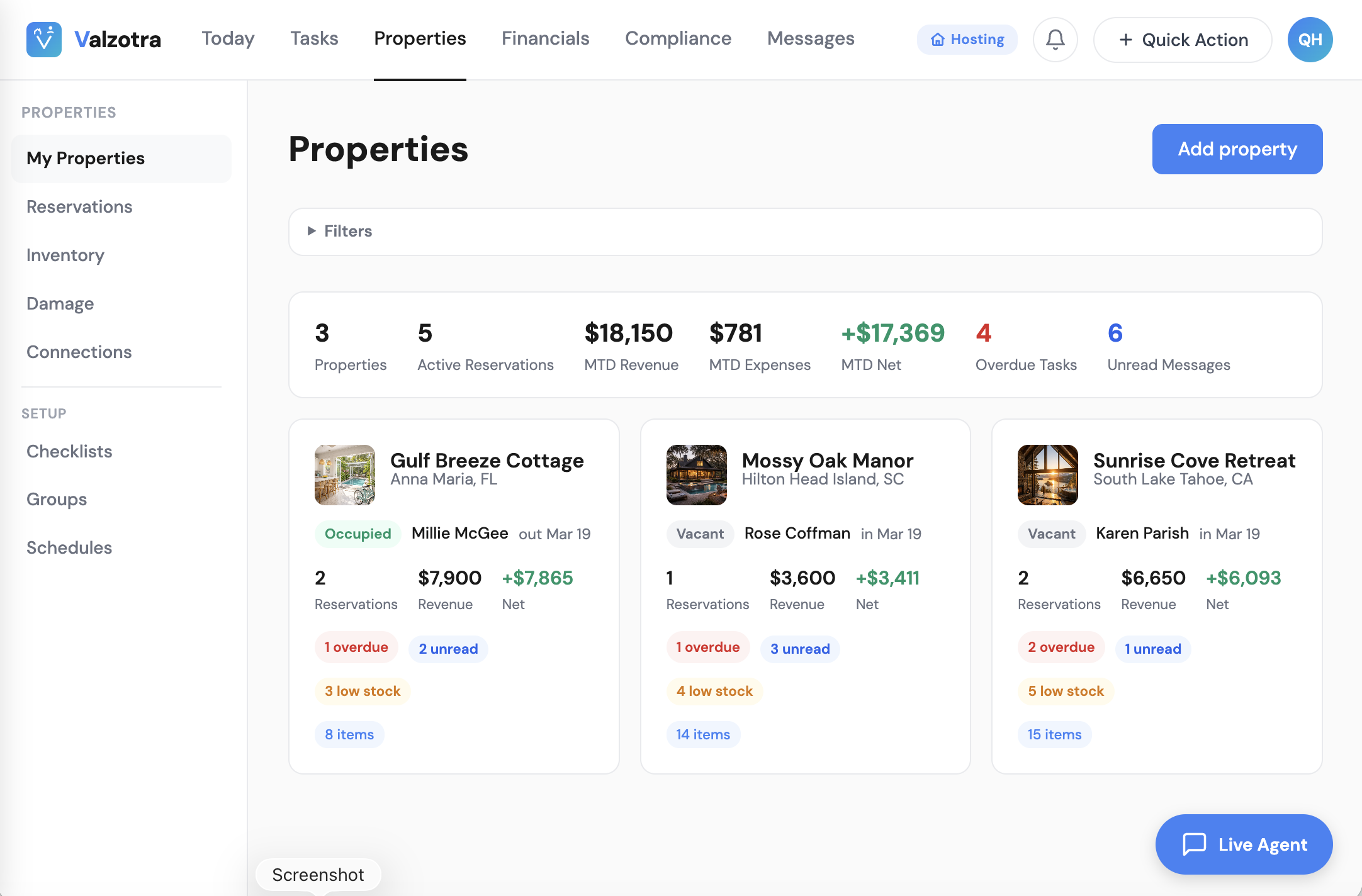
Task: Navigate to Compliance
Action: (678, 38)
